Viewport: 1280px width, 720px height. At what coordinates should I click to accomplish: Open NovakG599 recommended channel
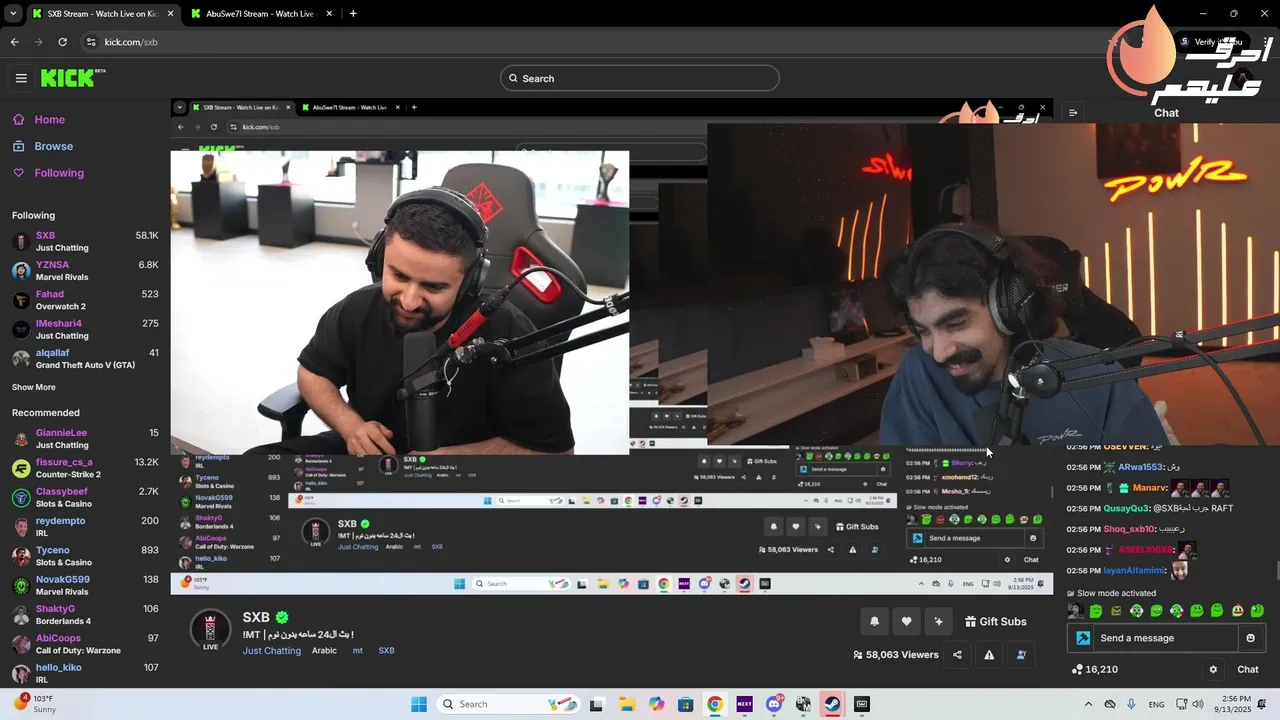pos(85,585)
